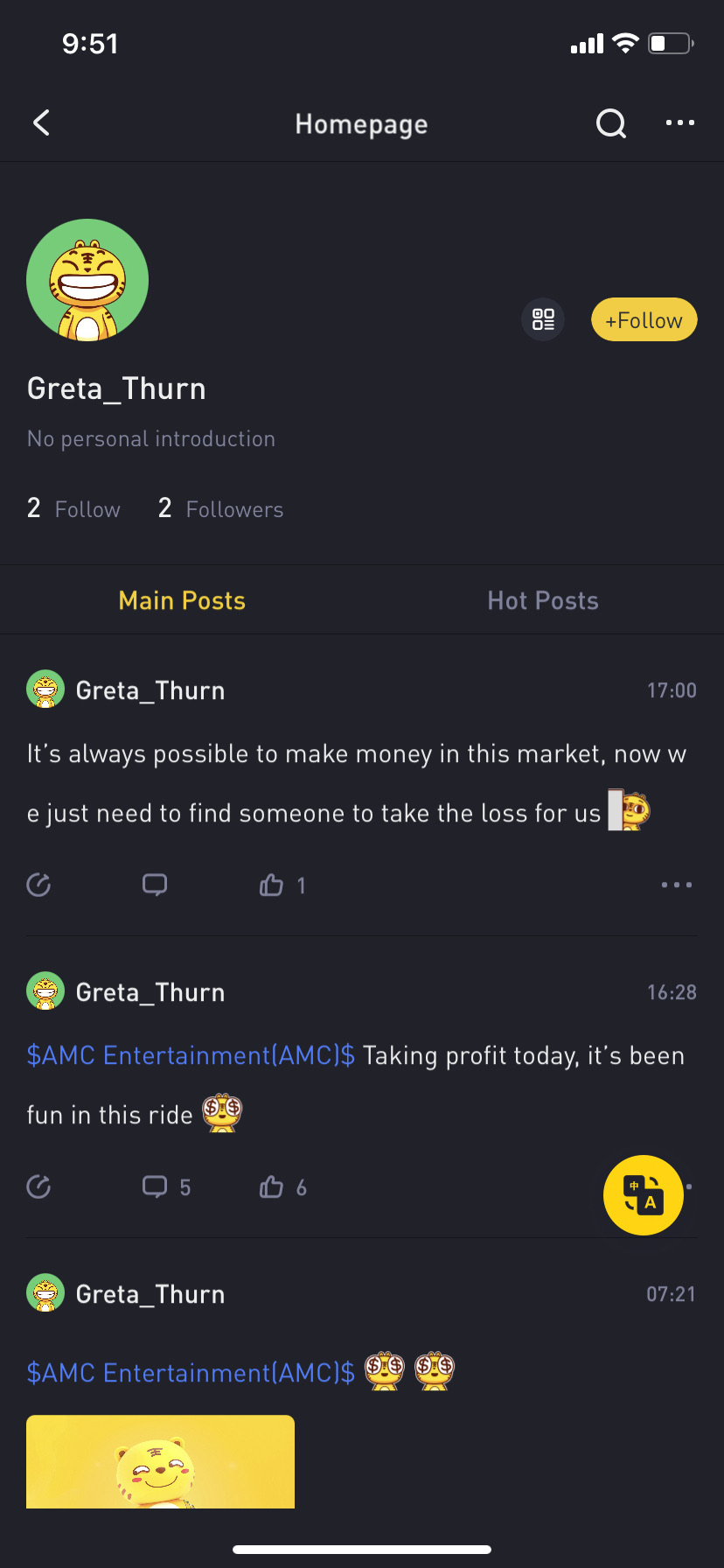Comment on the 17:00 post
The height and width of the screenshot is (1568, 724).
(155, 885)
